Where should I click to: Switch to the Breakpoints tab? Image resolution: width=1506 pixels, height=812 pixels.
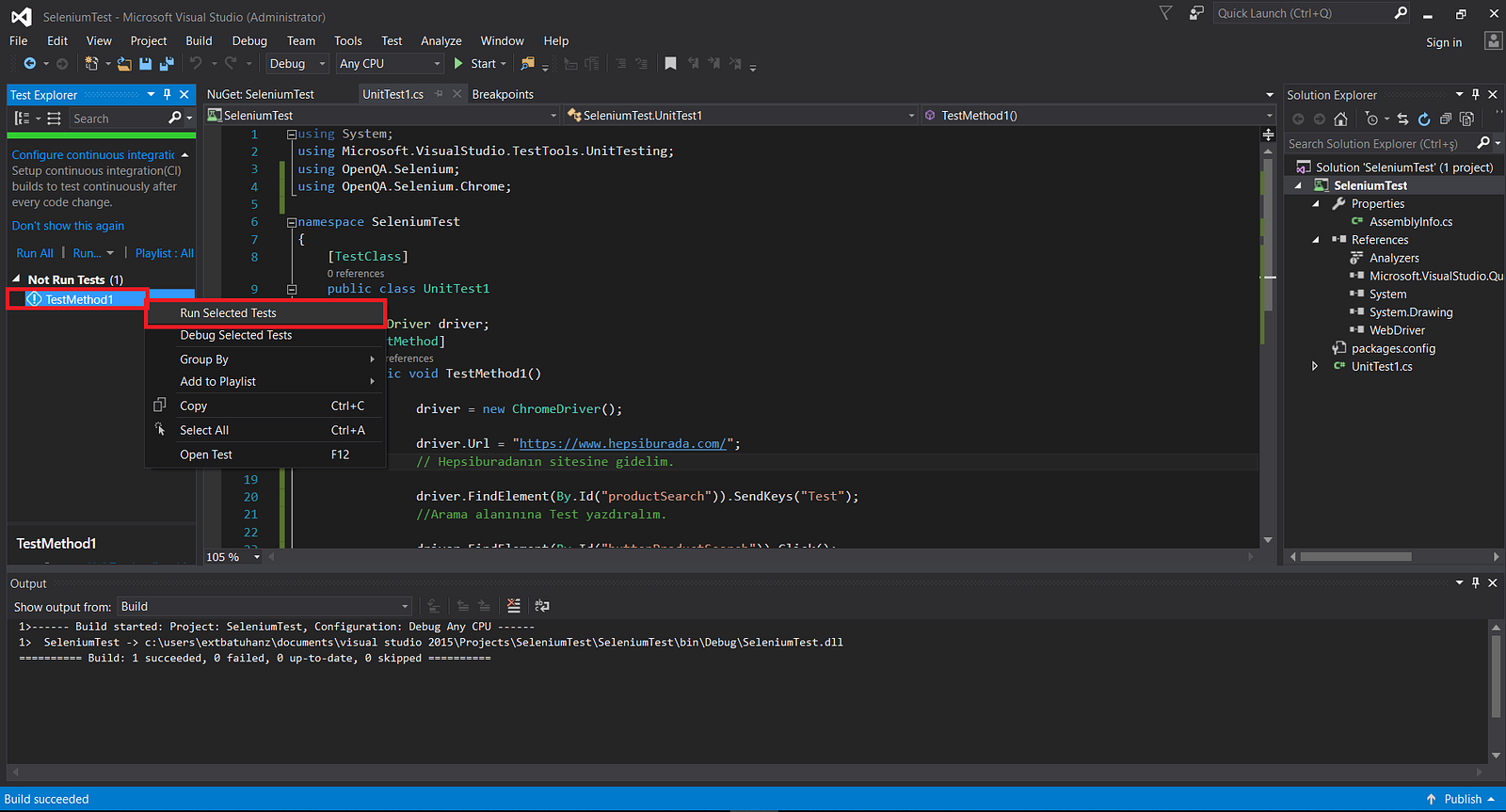pos(503,94)
